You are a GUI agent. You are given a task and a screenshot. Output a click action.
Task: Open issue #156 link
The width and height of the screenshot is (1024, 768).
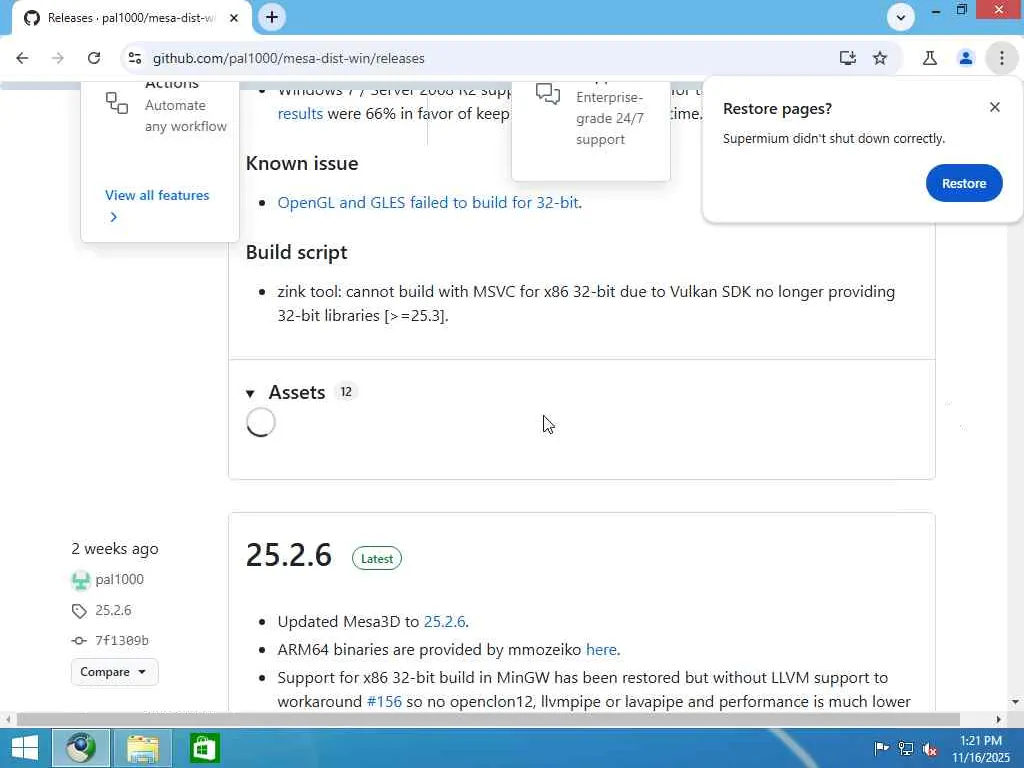[x=385, y=701]
